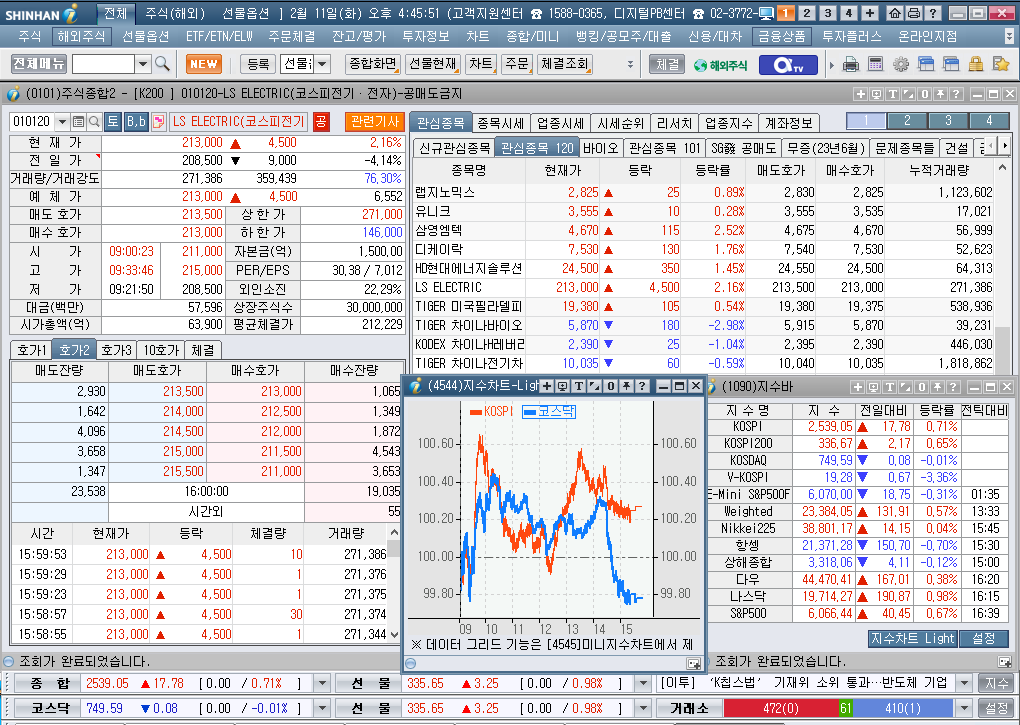Select group button 3 in 주식종합2 window
Screen dimensions: 1020x725
coord(948,121)
